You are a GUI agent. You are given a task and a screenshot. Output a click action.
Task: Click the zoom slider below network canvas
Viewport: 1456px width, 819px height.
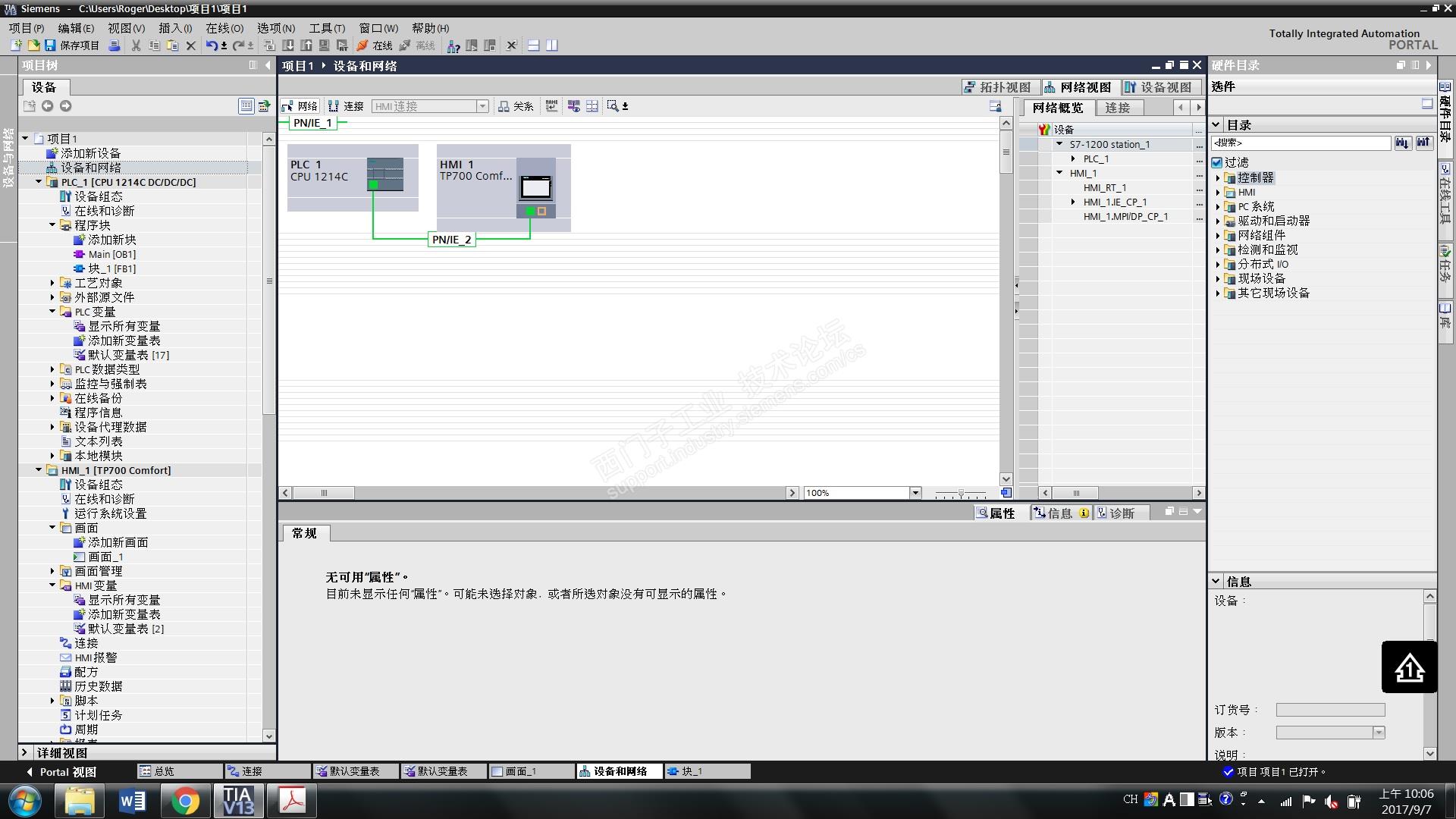[960, 494]
